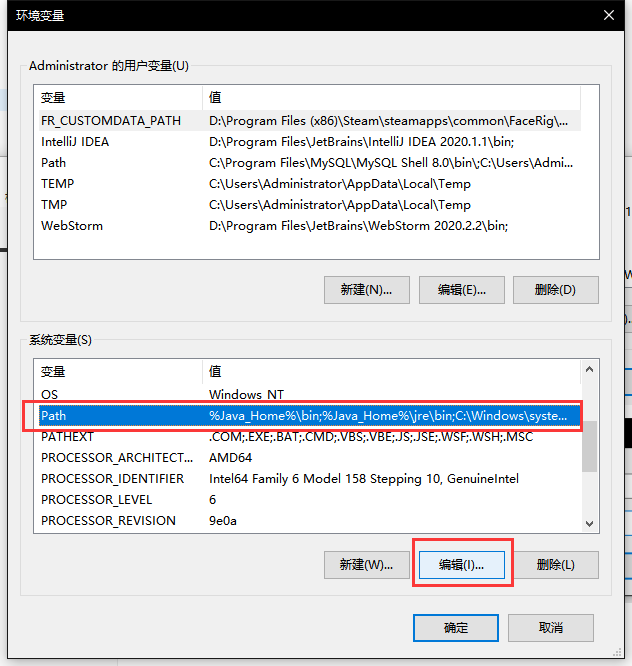This screenshot has height=666, width=632.
Task: Click 删除(D) button for user variables
Action: point(555,290)
